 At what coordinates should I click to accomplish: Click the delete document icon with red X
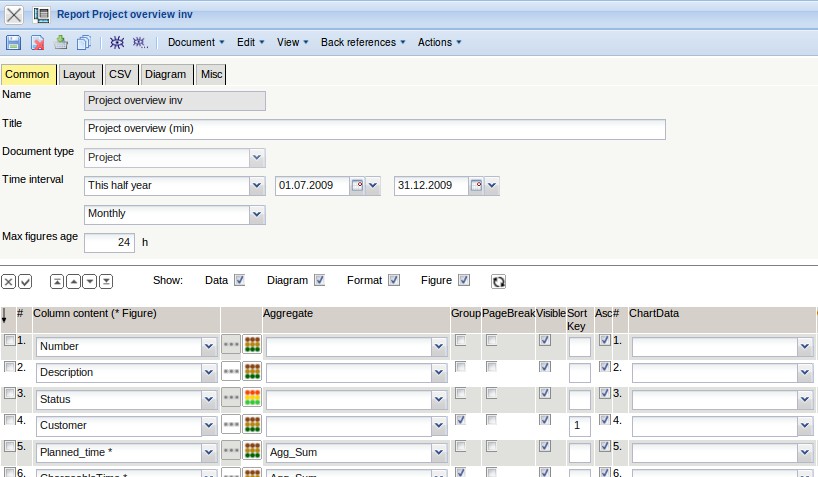[x=38, y=43]
